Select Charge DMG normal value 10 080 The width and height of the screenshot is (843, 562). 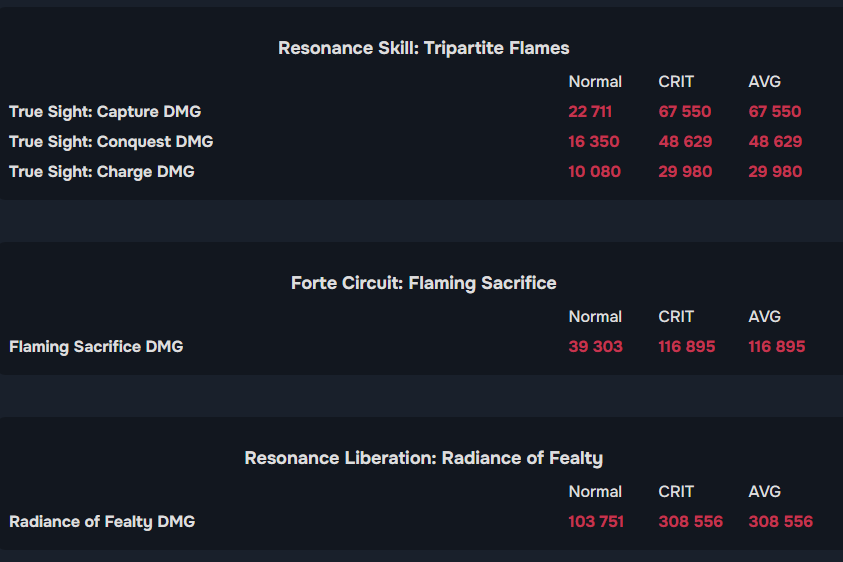(x=594, y=172)
